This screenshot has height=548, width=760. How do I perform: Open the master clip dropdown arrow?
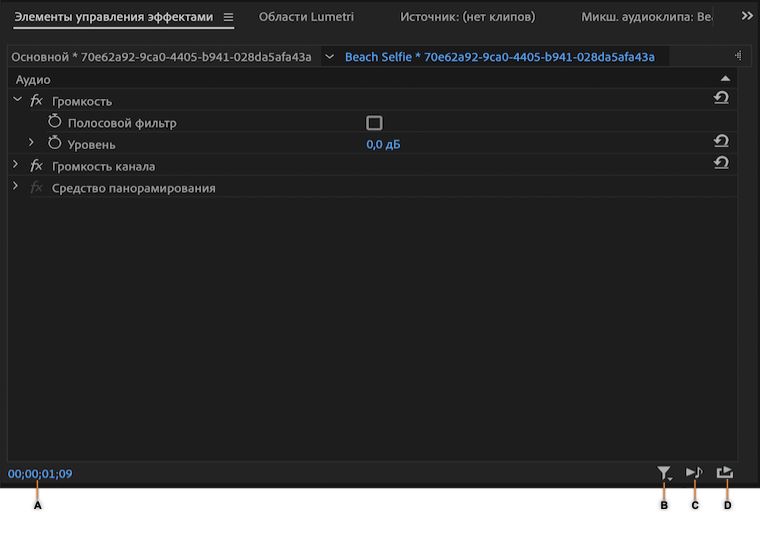coord(329,57)
